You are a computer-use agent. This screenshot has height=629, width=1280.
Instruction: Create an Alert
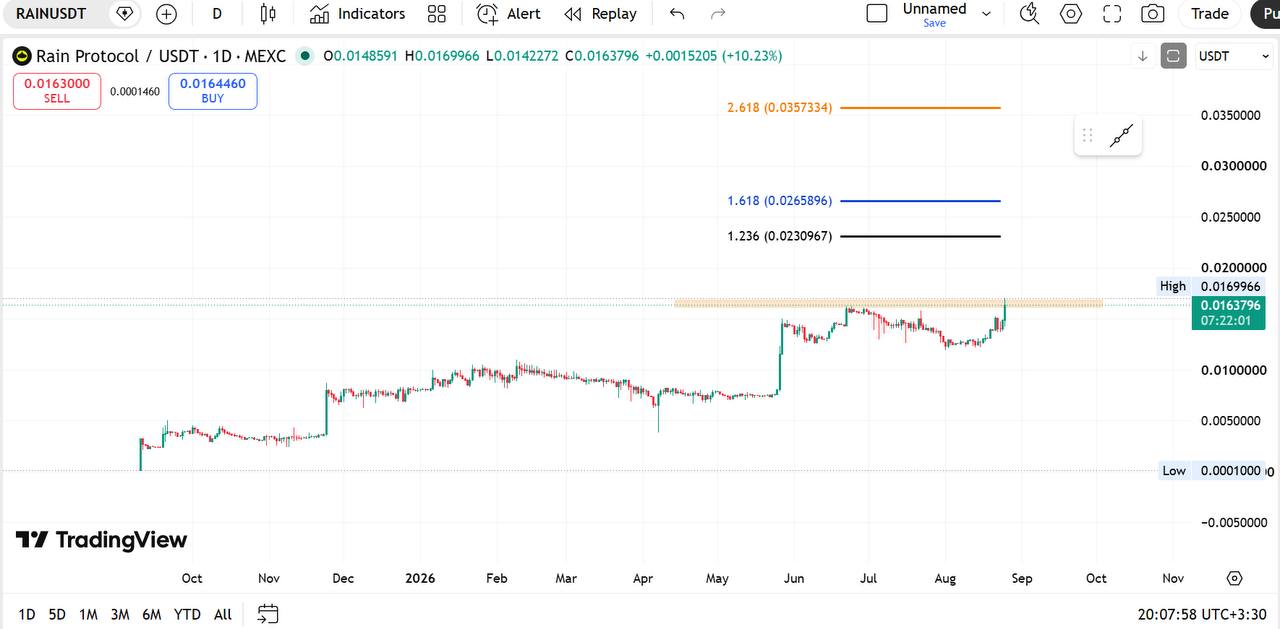click(509, 14)
